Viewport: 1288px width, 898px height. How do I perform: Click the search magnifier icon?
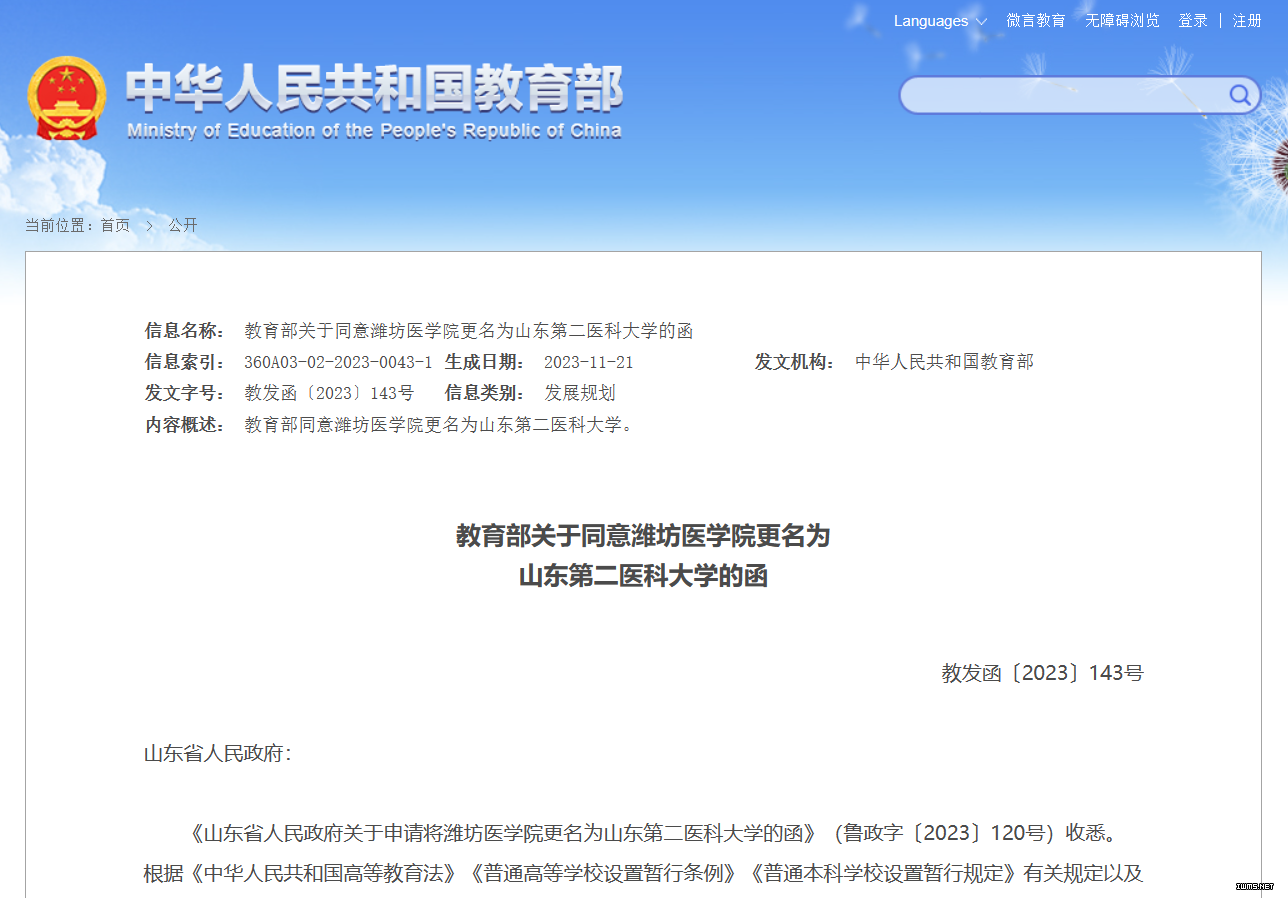[1239, 96]
